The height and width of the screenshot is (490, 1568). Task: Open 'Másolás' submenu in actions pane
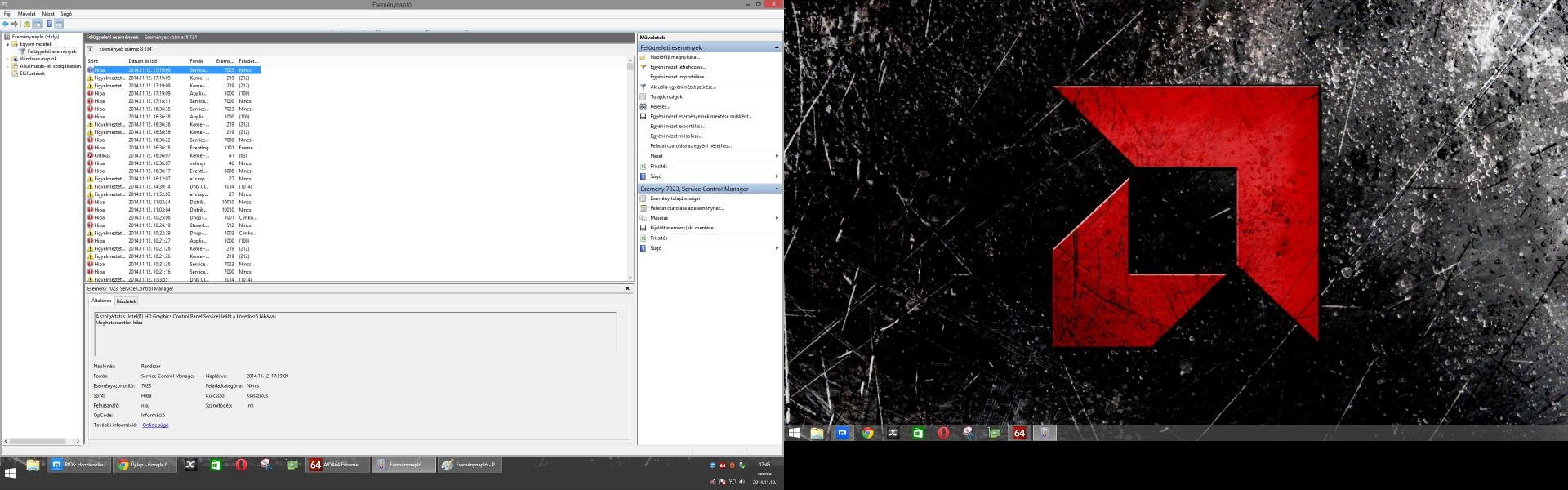tap(709, 218)
